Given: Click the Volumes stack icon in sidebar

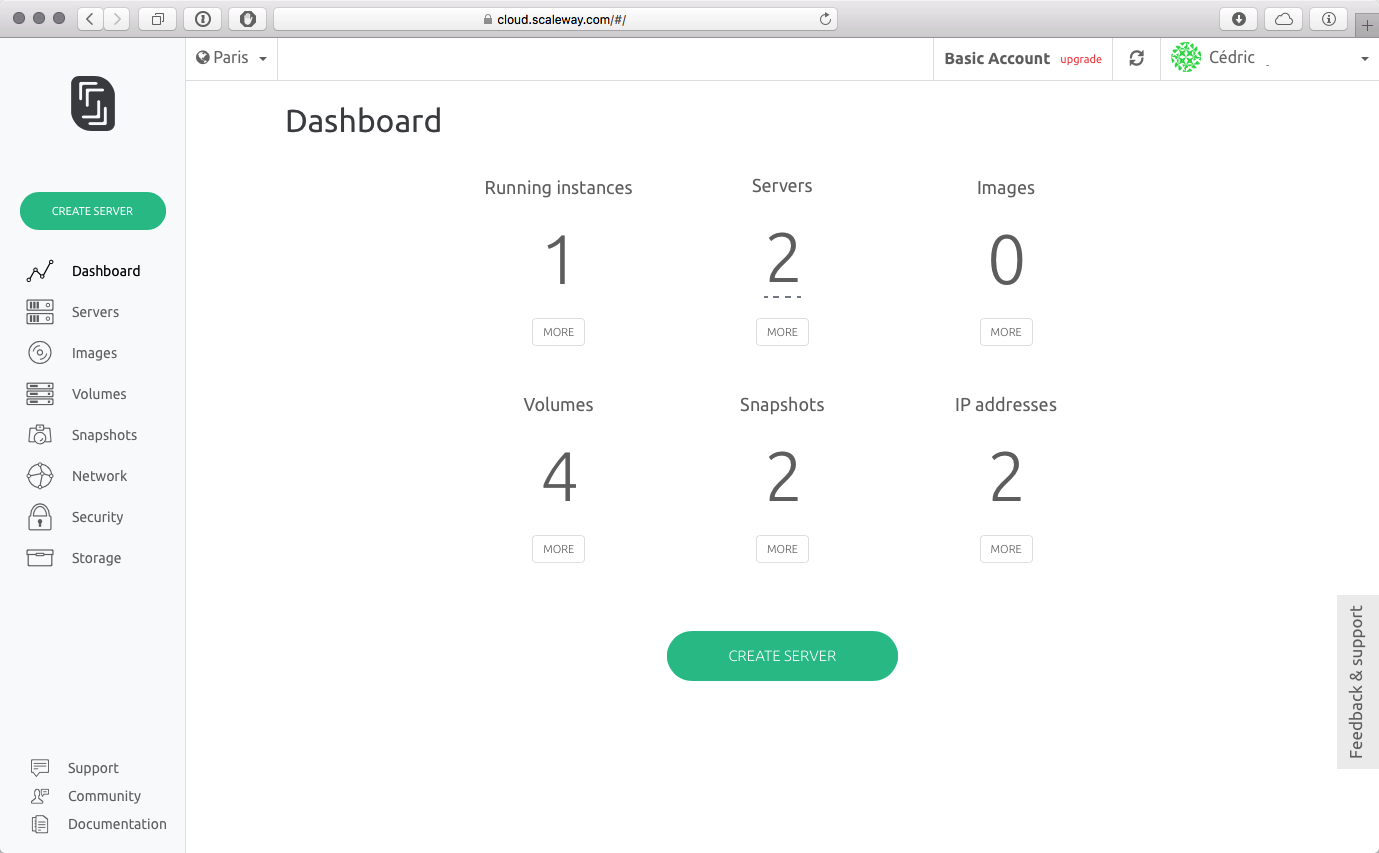Looking at the screenshot, I should [x=40, y=394].
